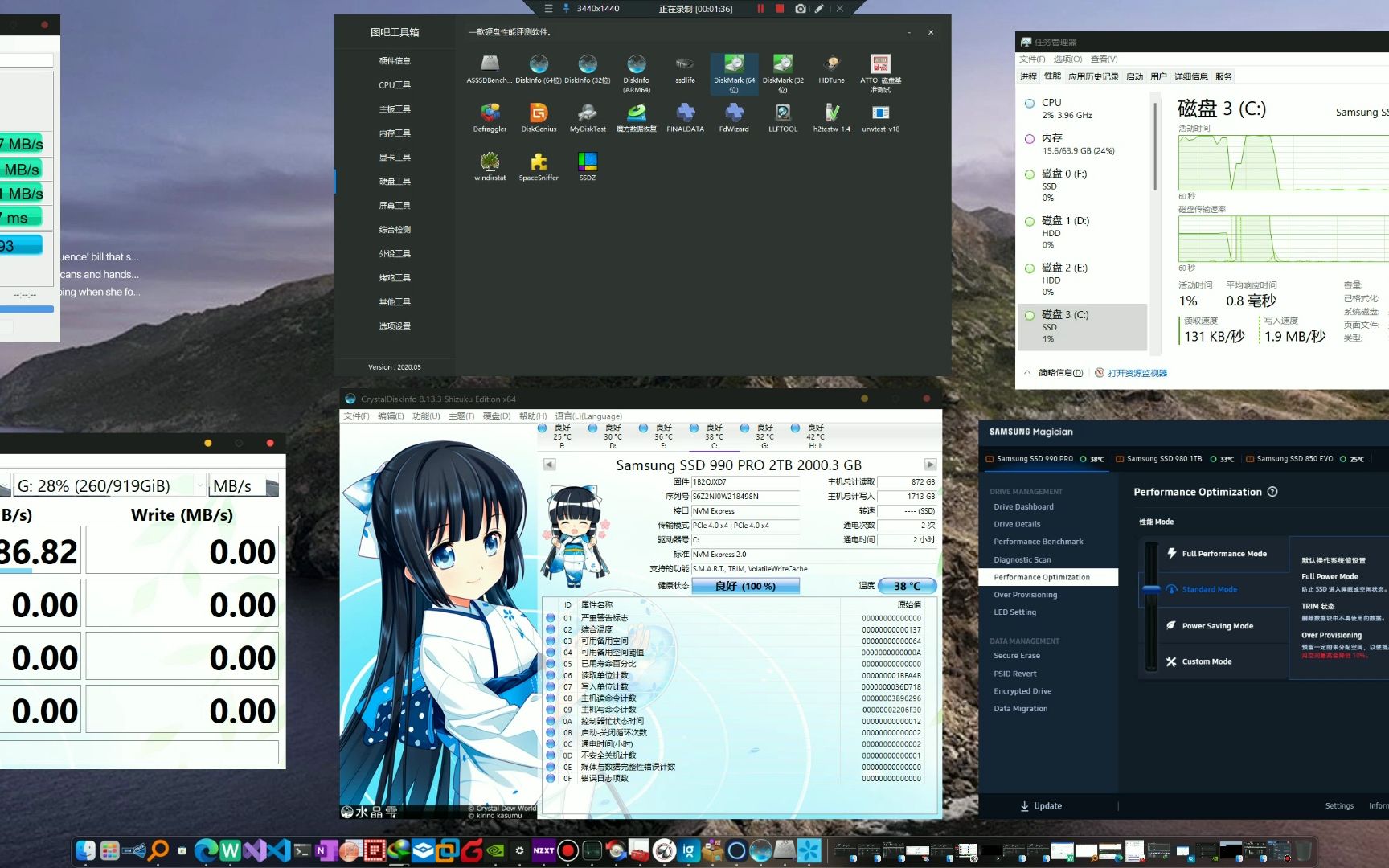Image resolution: width=1389 pixels, height=868 pixels.
Task: Launch the FdWizard tool
Action: pyautogui.click(x=734, y=118)
